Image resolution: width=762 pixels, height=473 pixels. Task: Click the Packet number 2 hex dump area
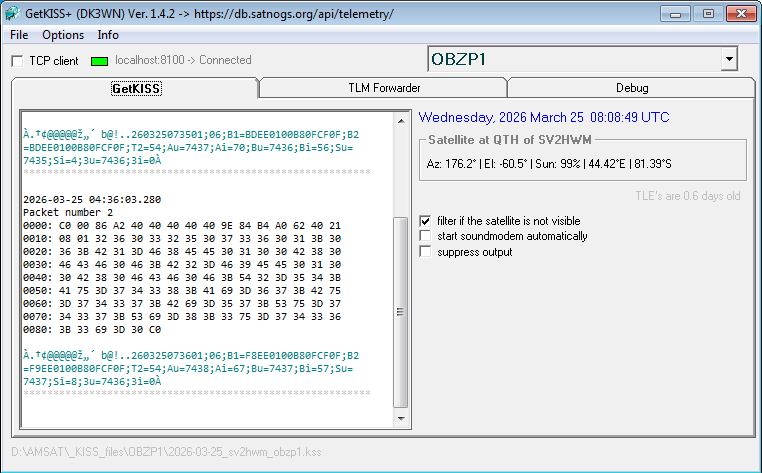click(182, 282)
